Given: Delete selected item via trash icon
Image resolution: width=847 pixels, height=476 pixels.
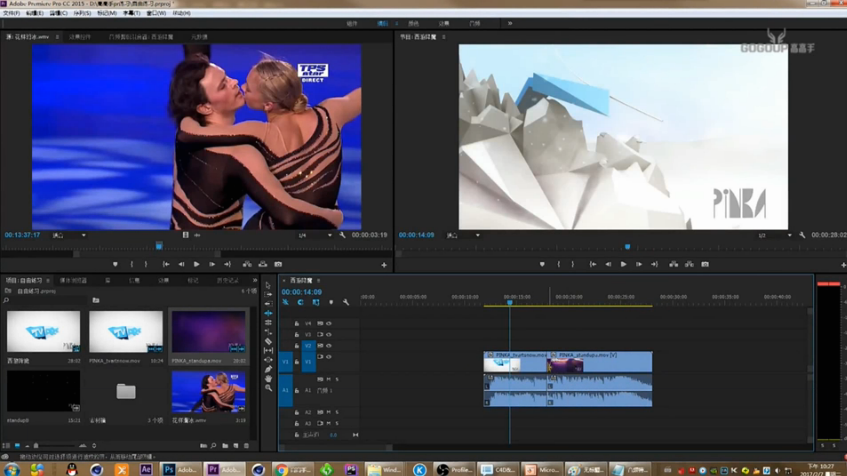Looking at the screenshot, I should coord(247,446).
